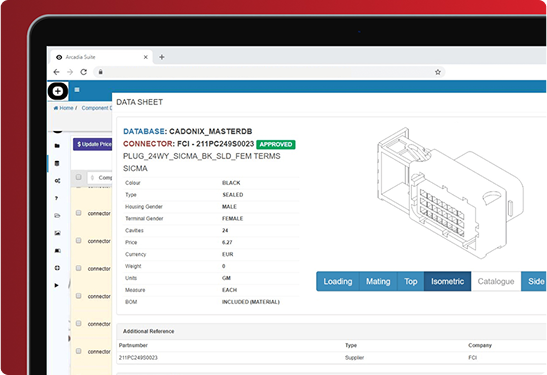Click the Type value SEALED
Image resolution: width=547 pixels, height=375 pixels.
pyautogui.click(x=233, y=195)
